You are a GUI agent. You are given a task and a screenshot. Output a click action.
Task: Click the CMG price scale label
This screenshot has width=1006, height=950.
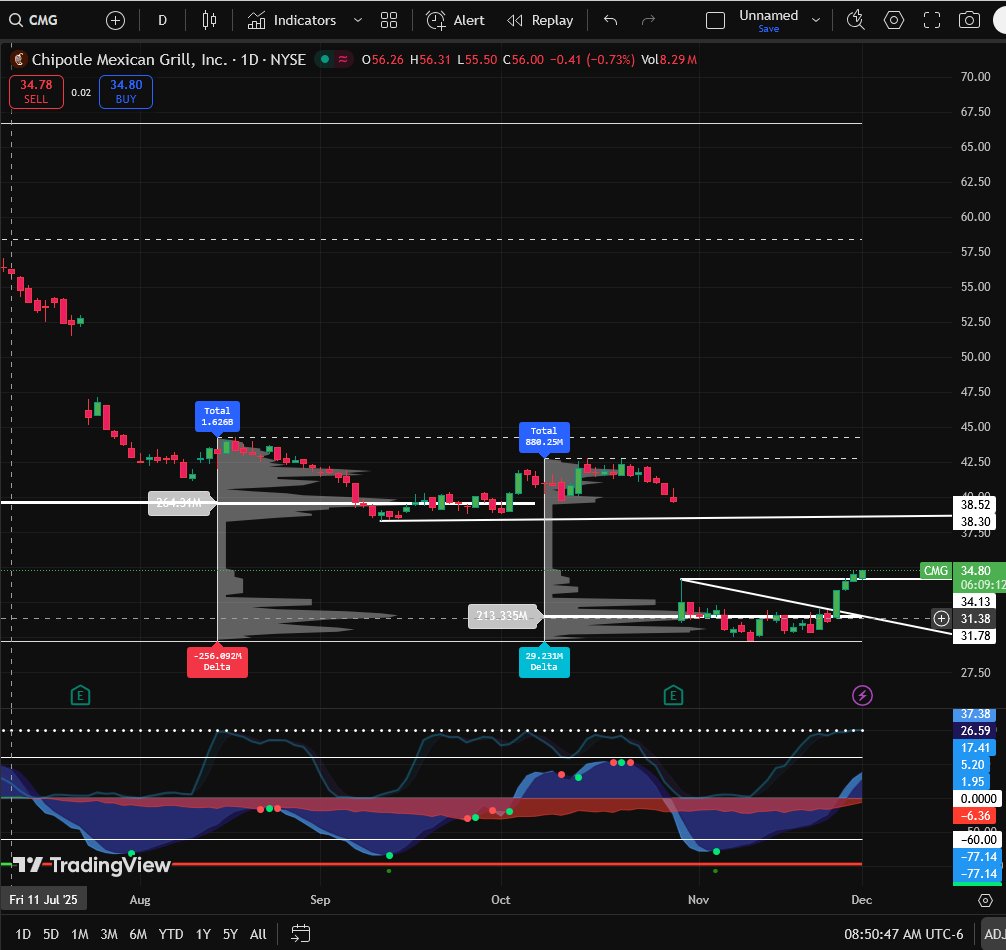point(935,570)
